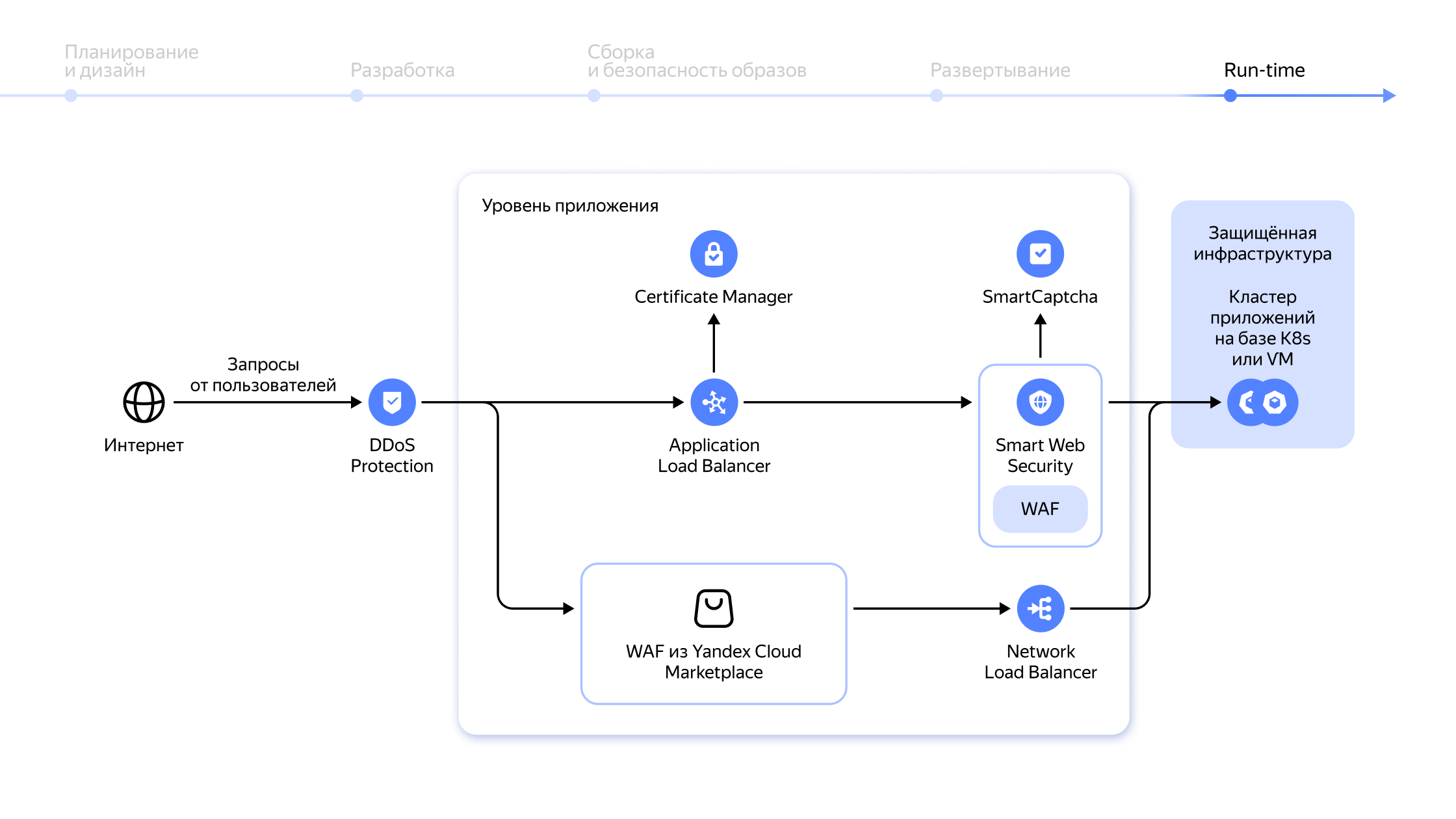Click the Сборка и безопасность образов dot
Image resolution: width=1456 pixels, height=819 pixels.
click(594, 96)
